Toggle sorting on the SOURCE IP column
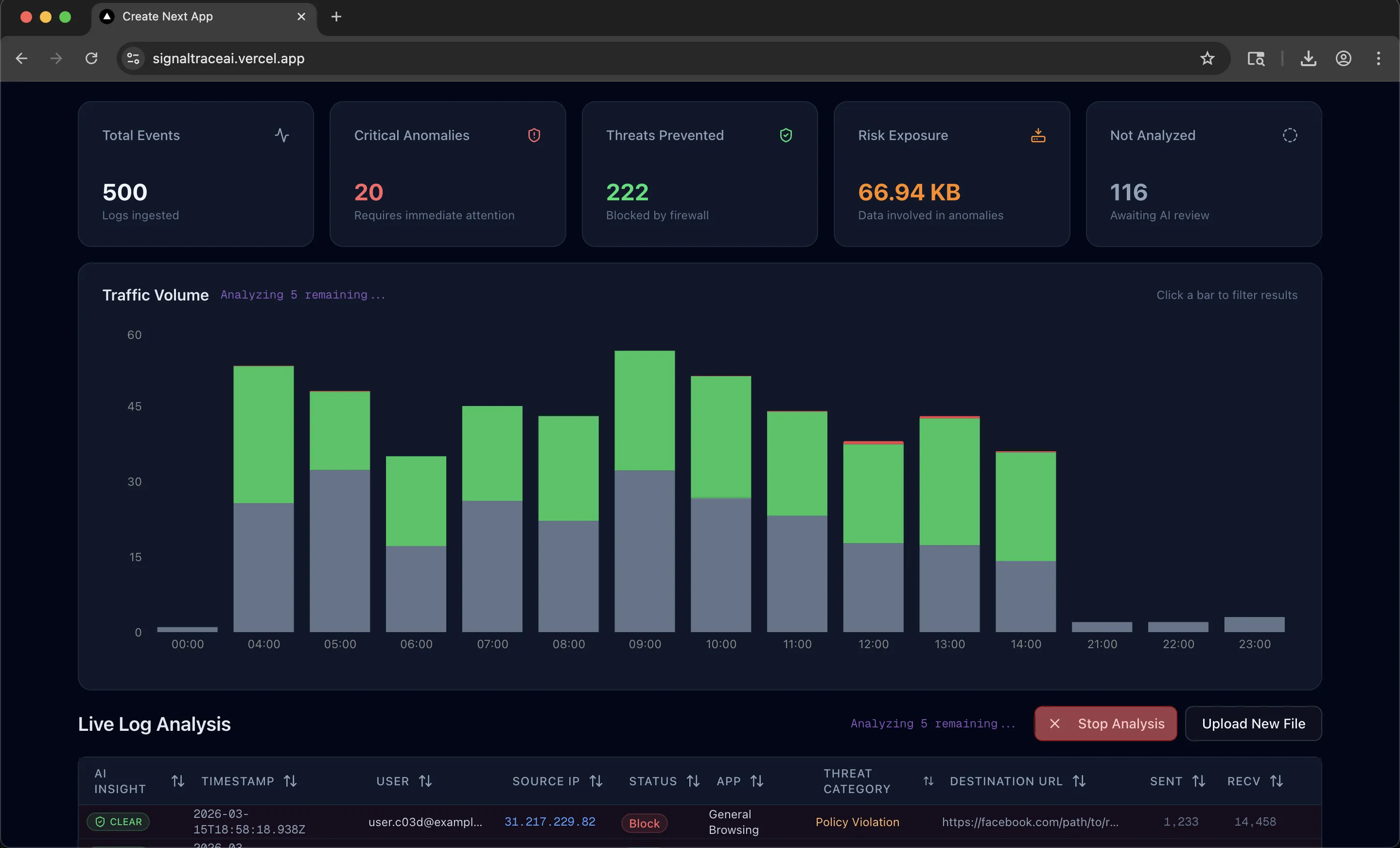Viewport: 1400px width, 848px height. tap(596, 780)
